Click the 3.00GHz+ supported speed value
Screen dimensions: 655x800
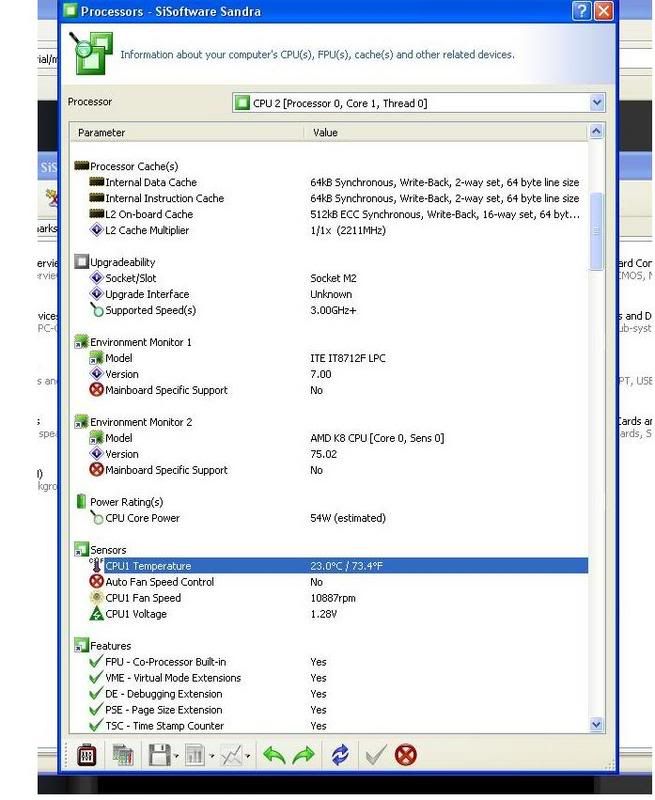tap(333, 310)
